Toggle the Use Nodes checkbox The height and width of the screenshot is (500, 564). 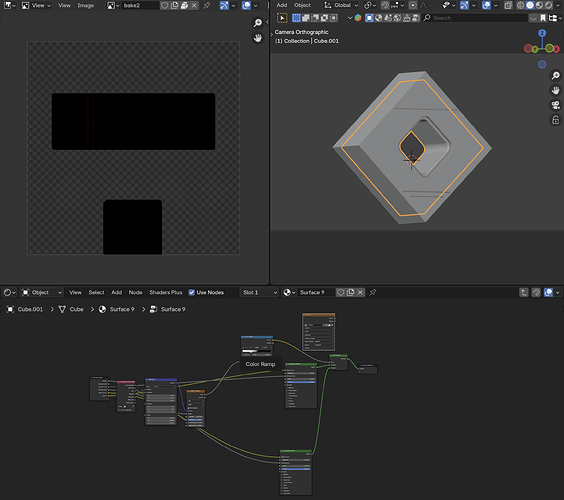pos(192,292)
